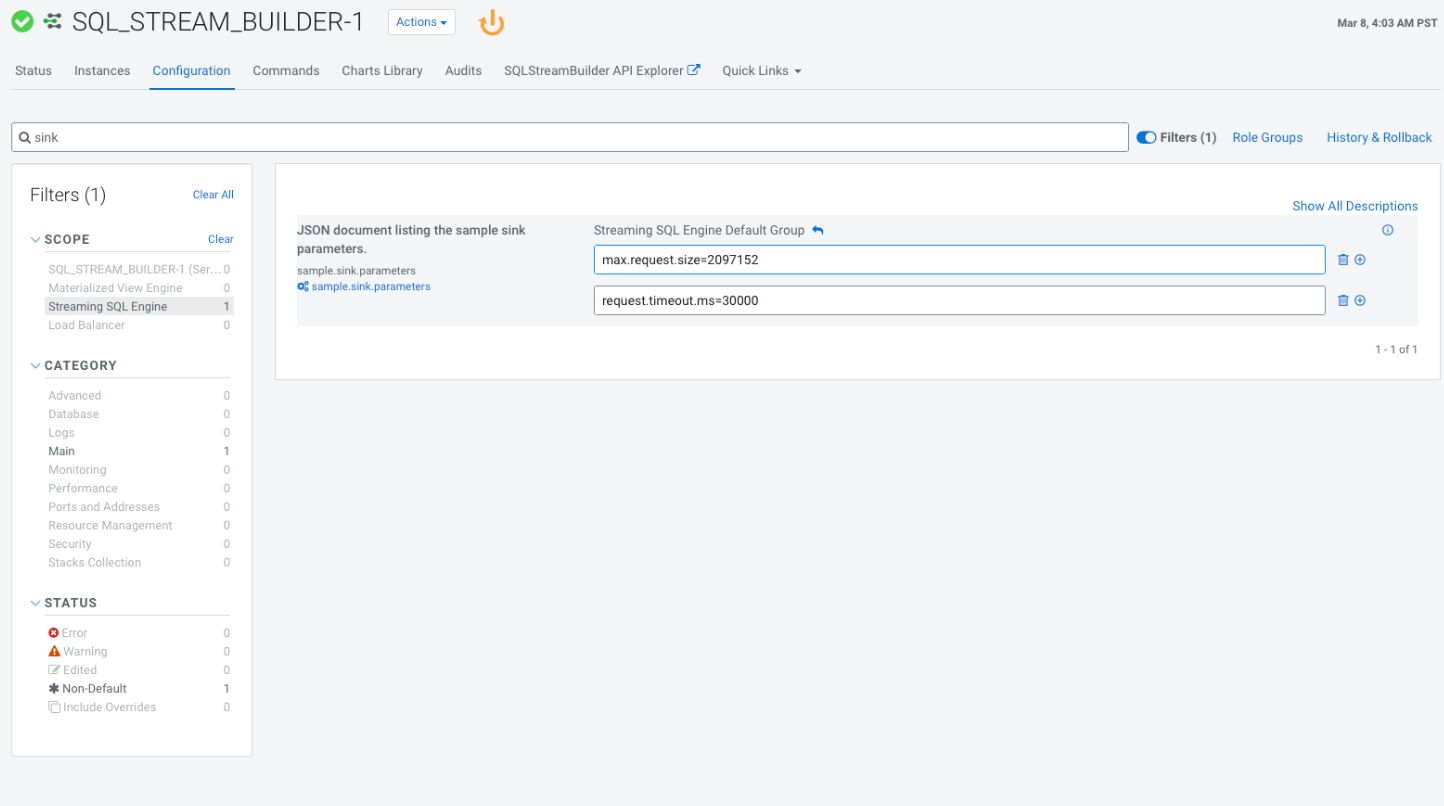Click the Filters (1) panel heading

point(68,195)
